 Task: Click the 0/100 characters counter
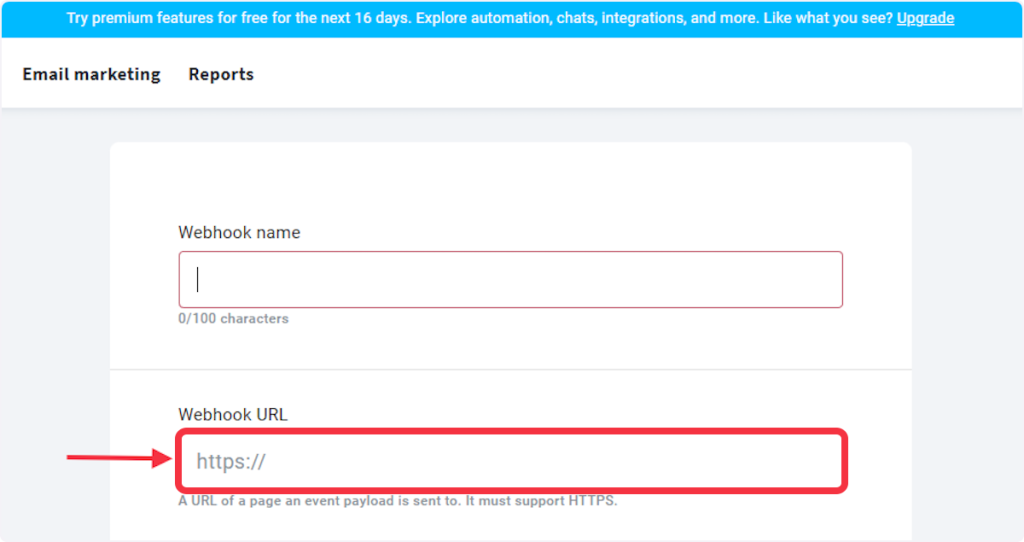233,319
